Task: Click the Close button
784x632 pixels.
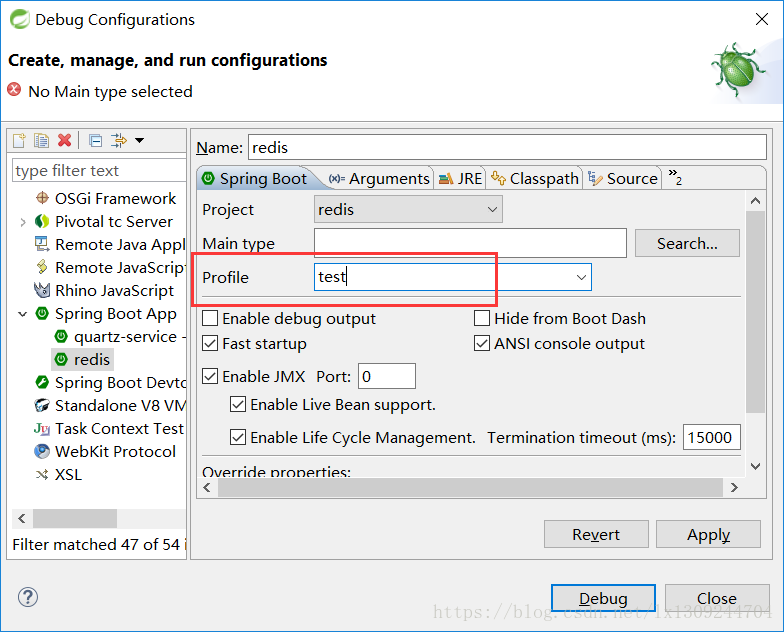Action: tap(717, 598)
